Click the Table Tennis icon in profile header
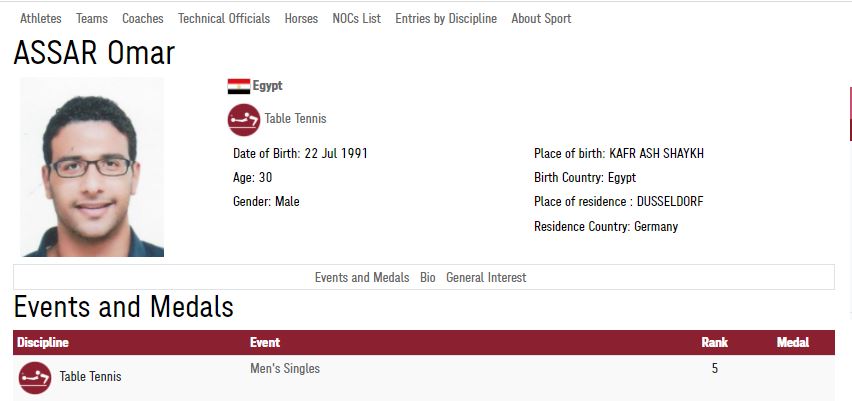 [x=243, y=120]
